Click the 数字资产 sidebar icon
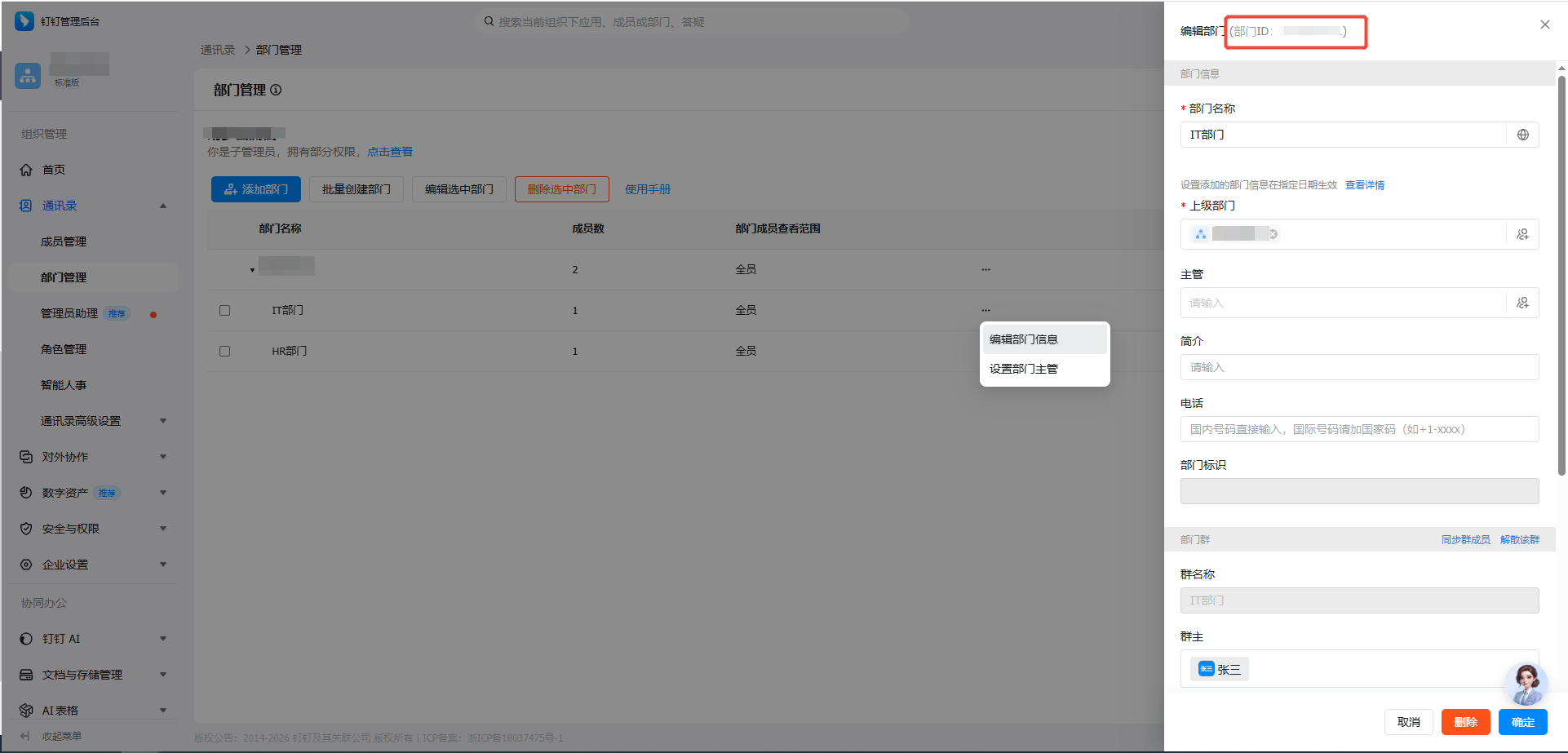 26,493
